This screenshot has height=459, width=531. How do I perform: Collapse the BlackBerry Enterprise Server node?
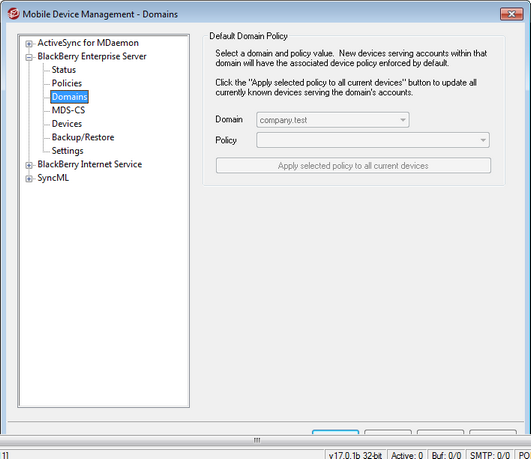click(x=29, y=57)
